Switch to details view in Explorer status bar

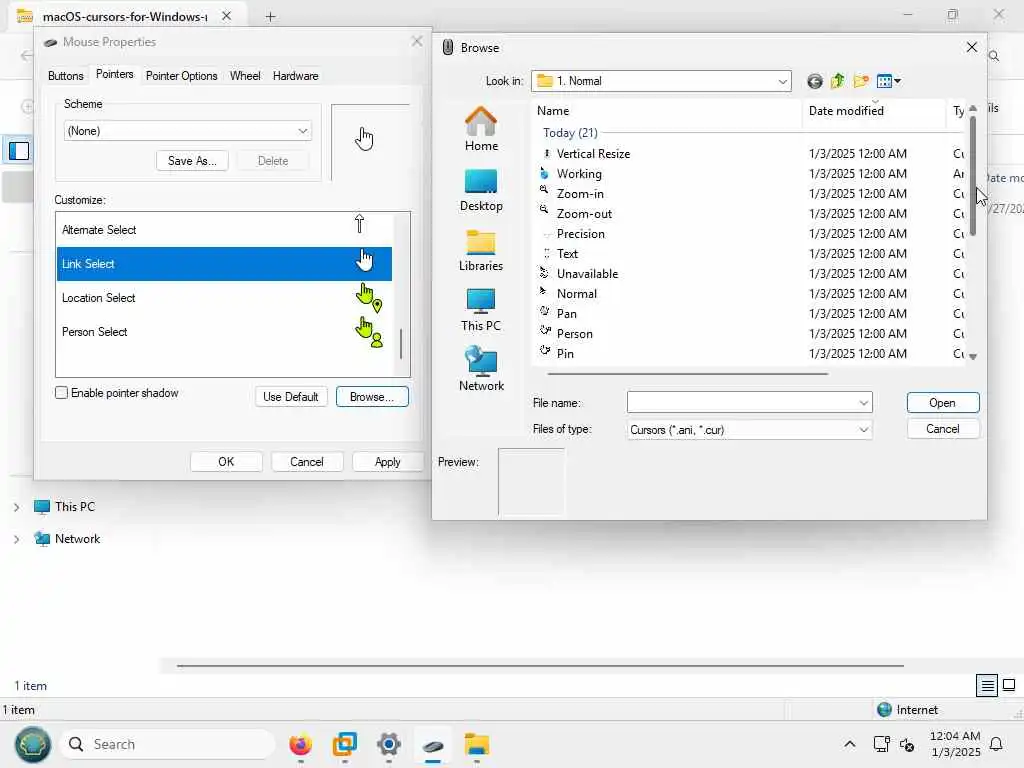[x=987, y=685]
